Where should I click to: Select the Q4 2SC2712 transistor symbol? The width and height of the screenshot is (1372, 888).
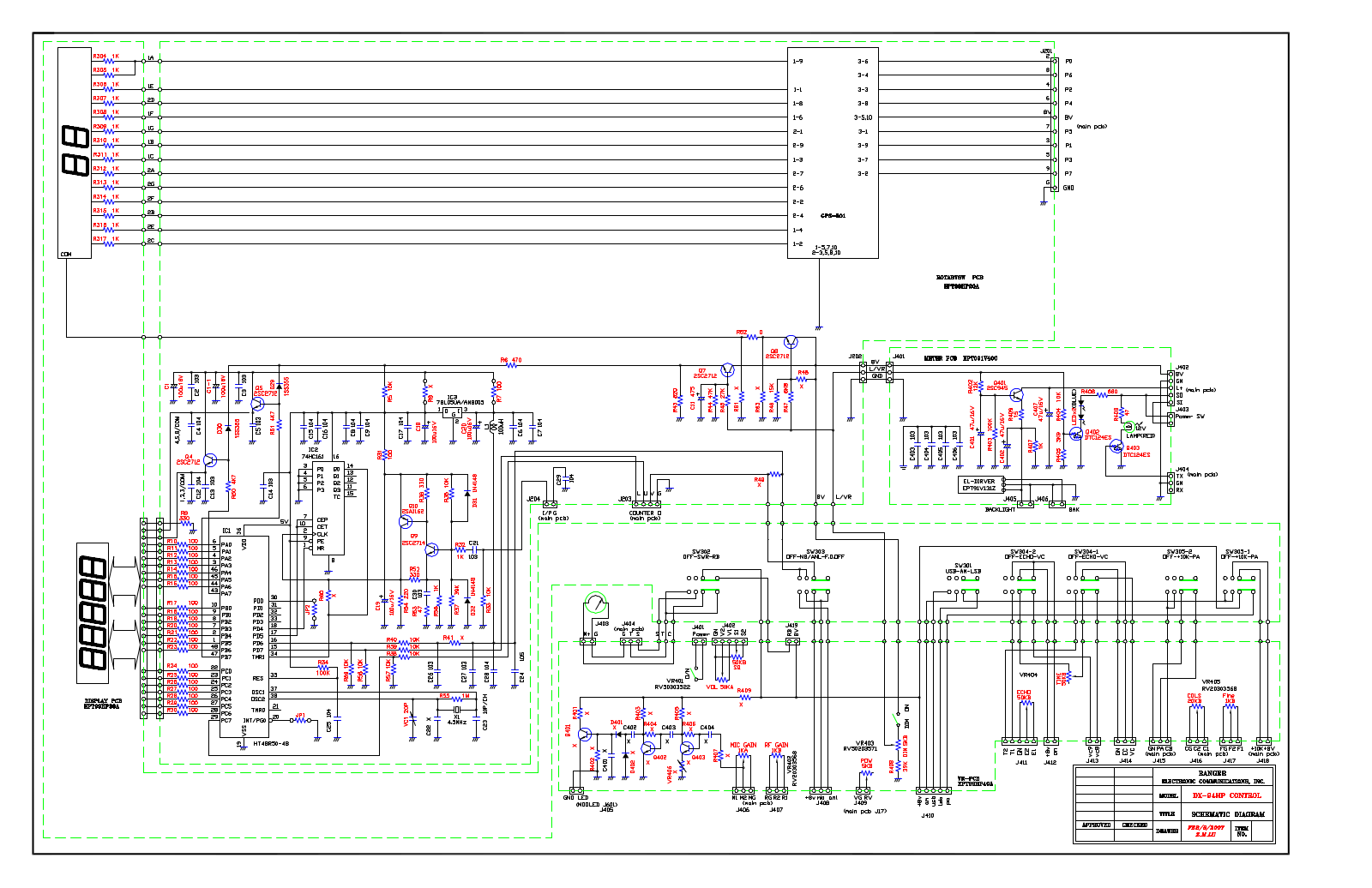click(210, 460)
